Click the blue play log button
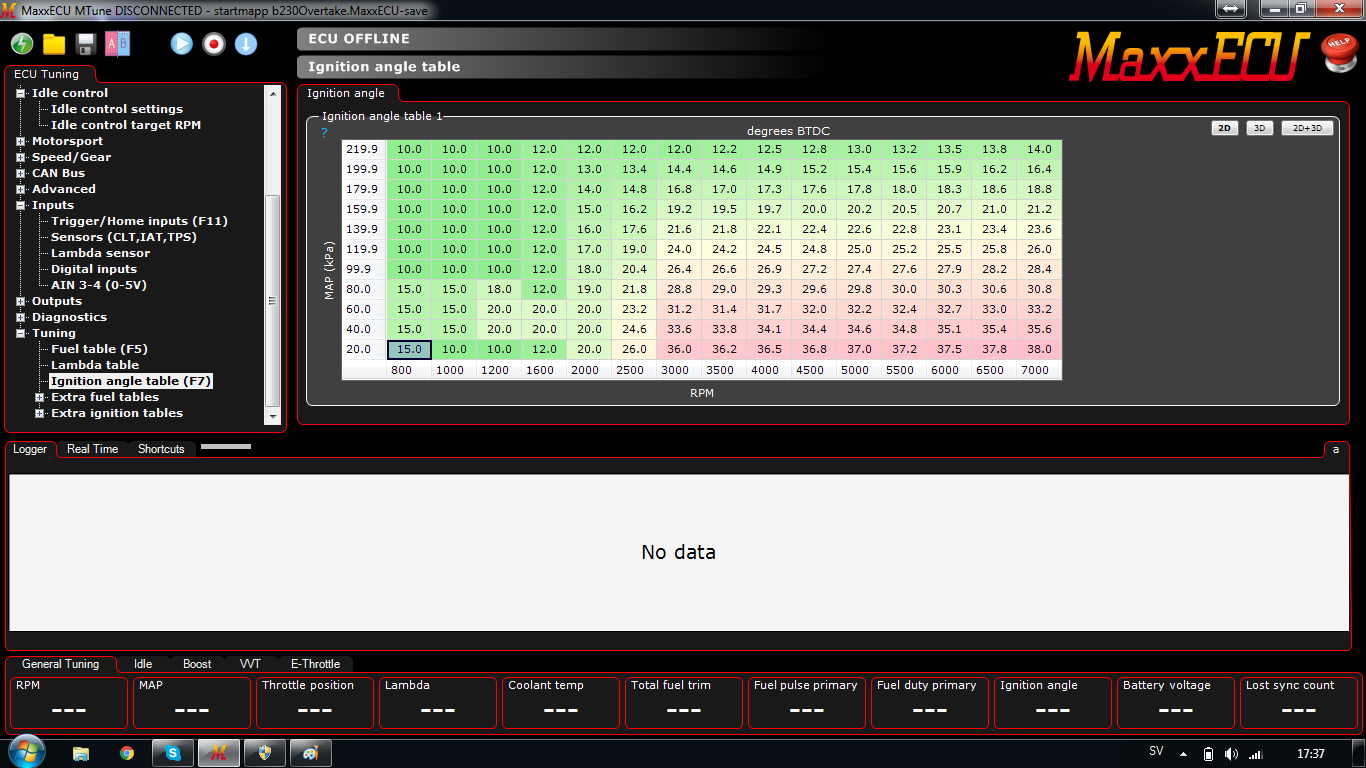This screenshot has height=768, width=1366. click(x=182, y=44)
